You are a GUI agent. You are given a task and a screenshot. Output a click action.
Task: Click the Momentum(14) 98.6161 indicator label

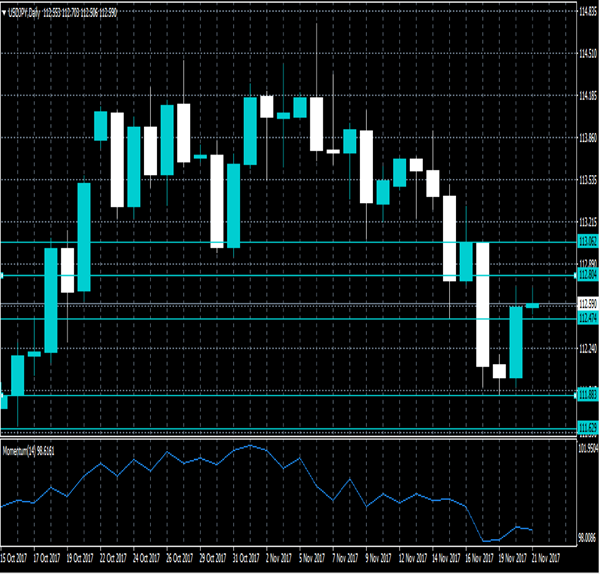point(28,452)
